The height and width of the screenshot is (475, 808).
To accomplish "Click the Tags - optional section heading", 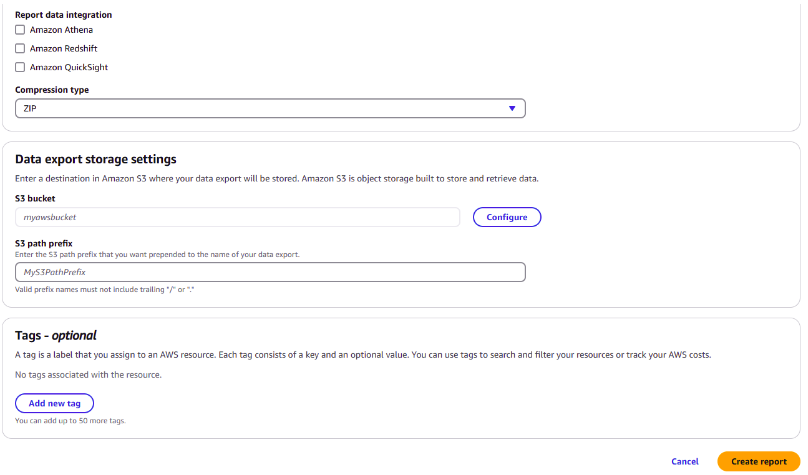I will (x=56, y=336).
